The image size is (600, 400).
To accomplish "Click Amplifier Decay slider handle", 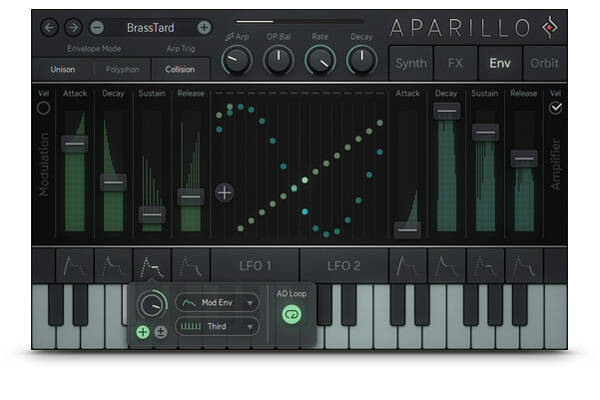I will point(447,111).
